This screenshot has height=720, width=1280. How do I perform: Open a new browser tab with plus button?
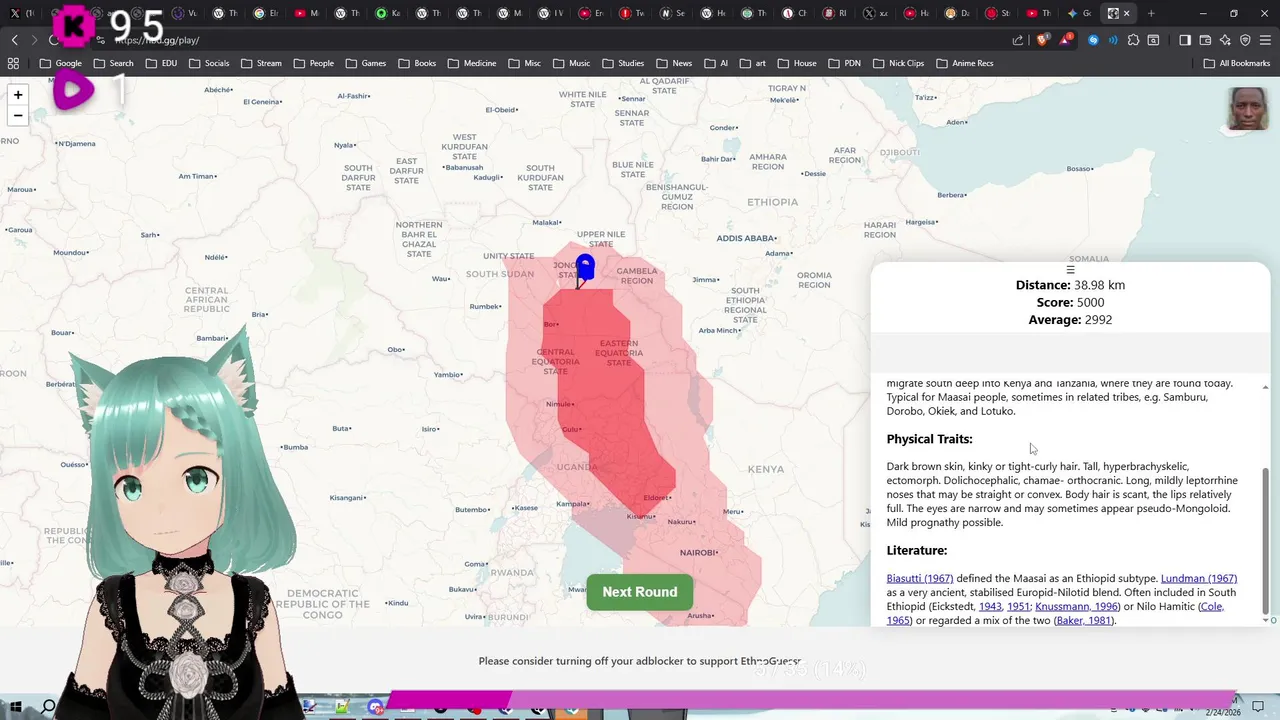(x=1151, y=13)
